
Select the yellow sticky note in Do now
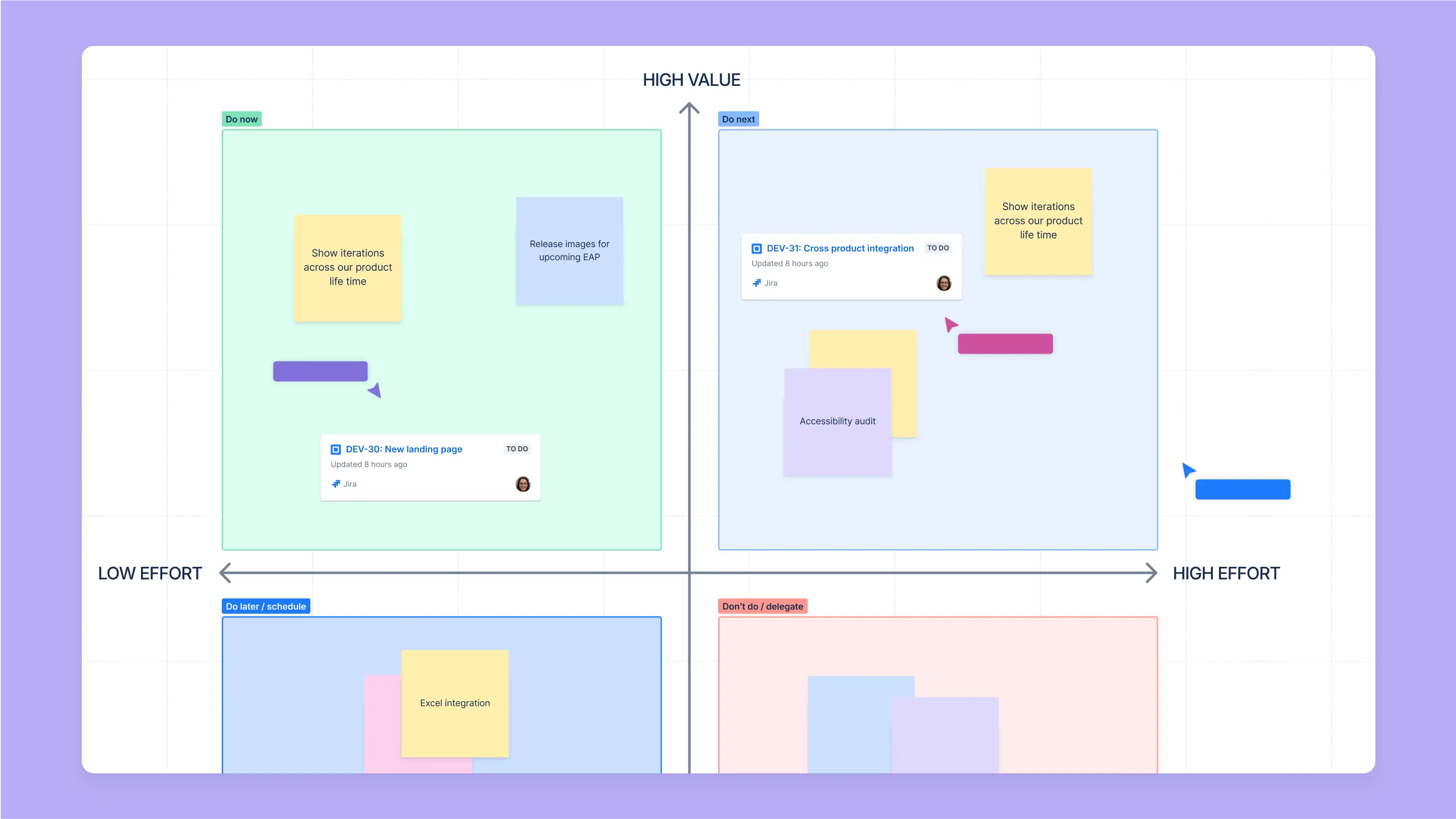[348, 268]
